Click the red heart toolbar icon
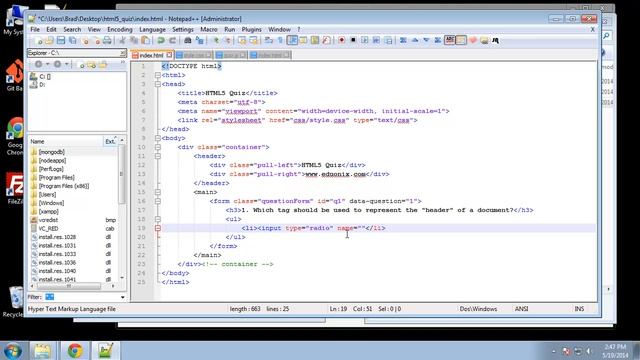Image resolution: width=640 pixels, height=360 pixels. pyautogui.click(x=473, y=40)
